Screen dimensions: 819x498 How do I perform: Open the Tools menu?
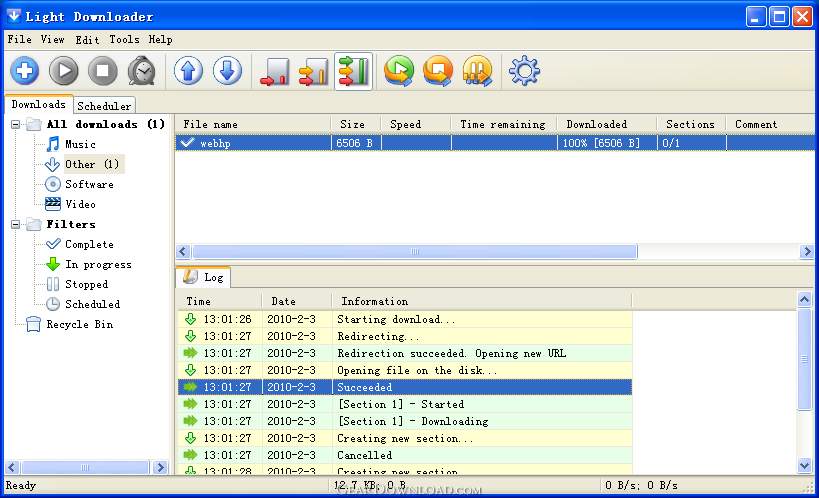tap(124, 40)
